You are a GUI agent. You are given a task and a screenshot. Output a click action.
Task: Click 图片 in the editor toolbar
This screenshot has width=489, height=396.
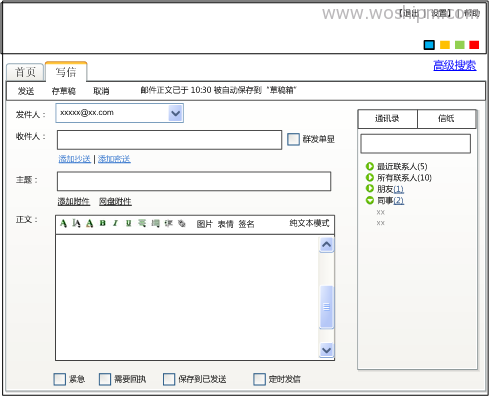pos(204,224)
